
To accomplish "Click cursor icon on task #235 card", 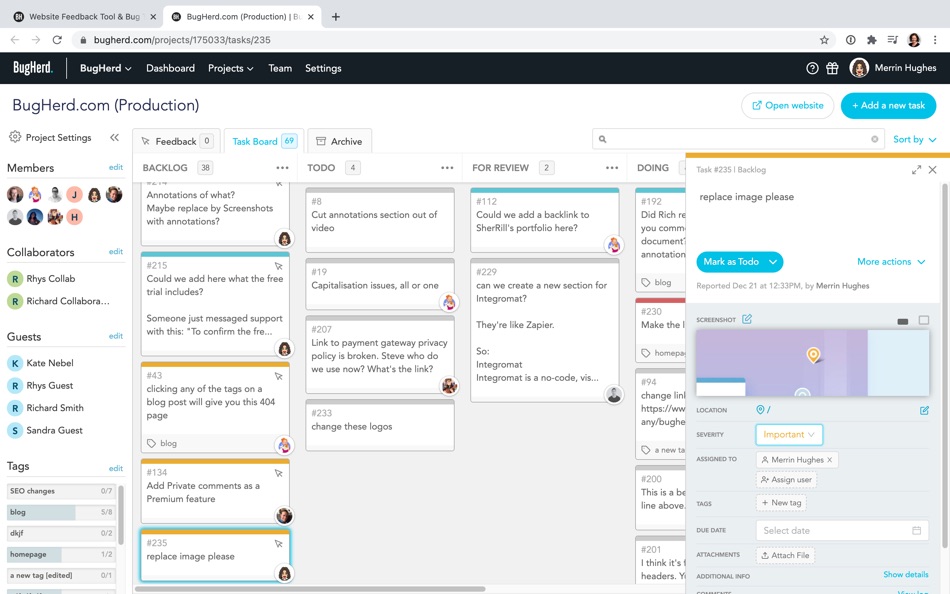I will [279, 544].
